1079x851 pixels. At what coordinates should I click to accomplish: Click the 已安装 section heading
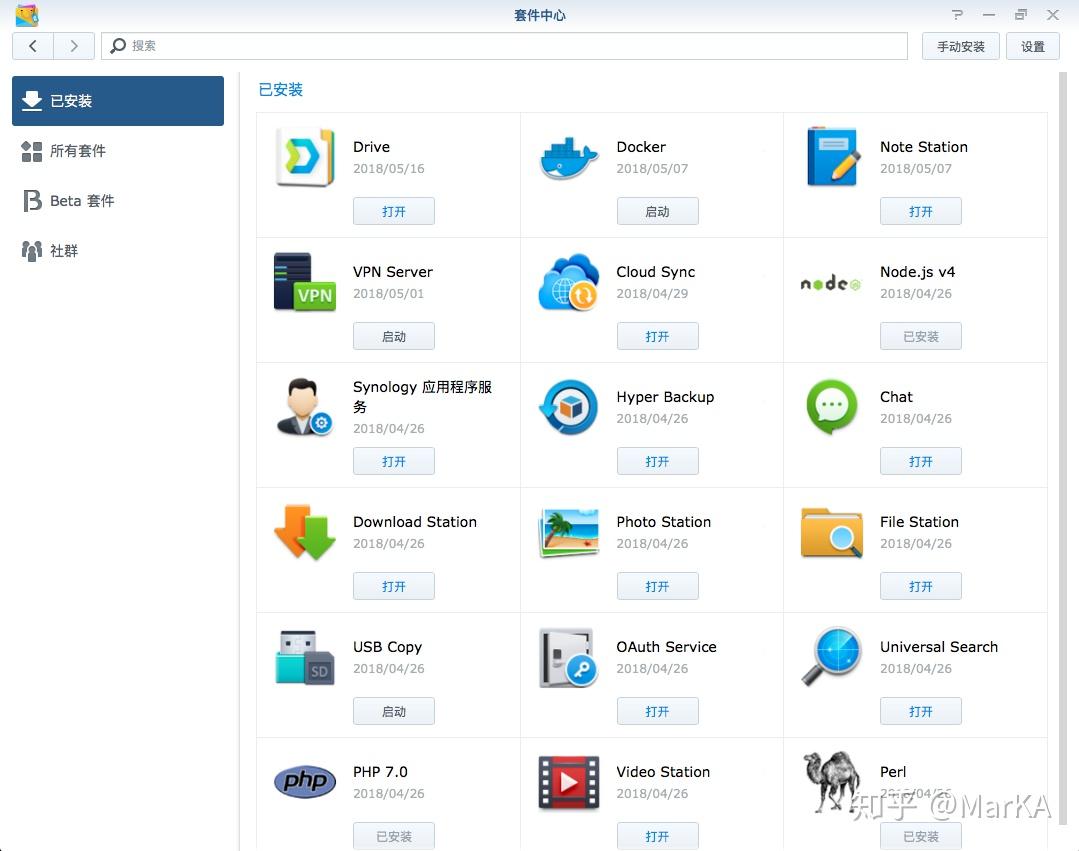tap(281, 89)
